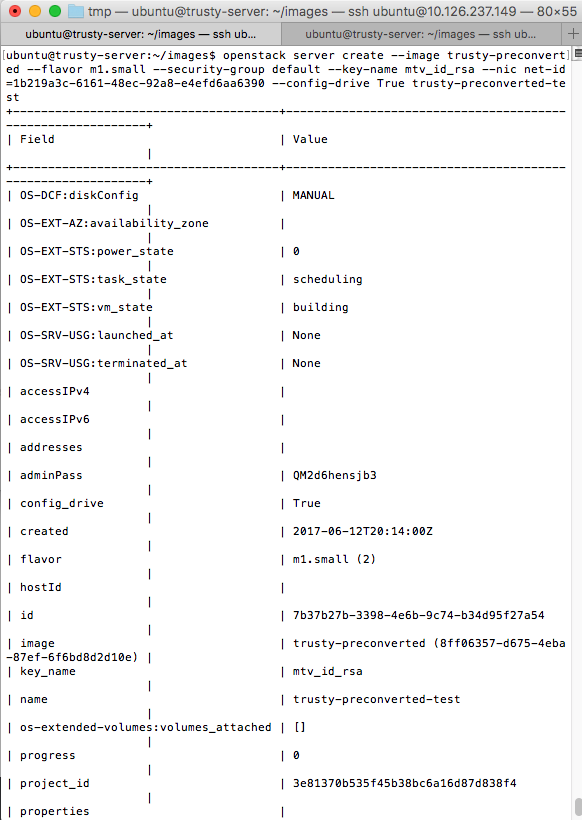Click the task_state value scheduling
Screen dimensions: 582x820
coord(327,279)
